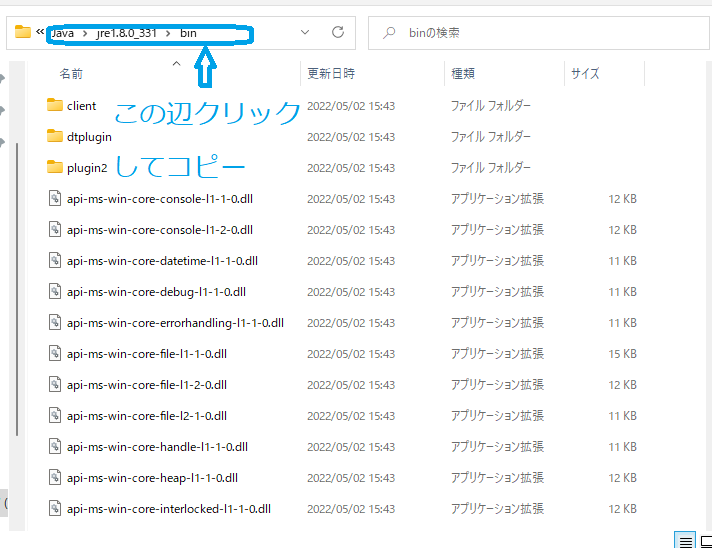This screenshot has height=548, width=712.
Task: Sort by サイズ column header
Action: click(x=585, y=74)
